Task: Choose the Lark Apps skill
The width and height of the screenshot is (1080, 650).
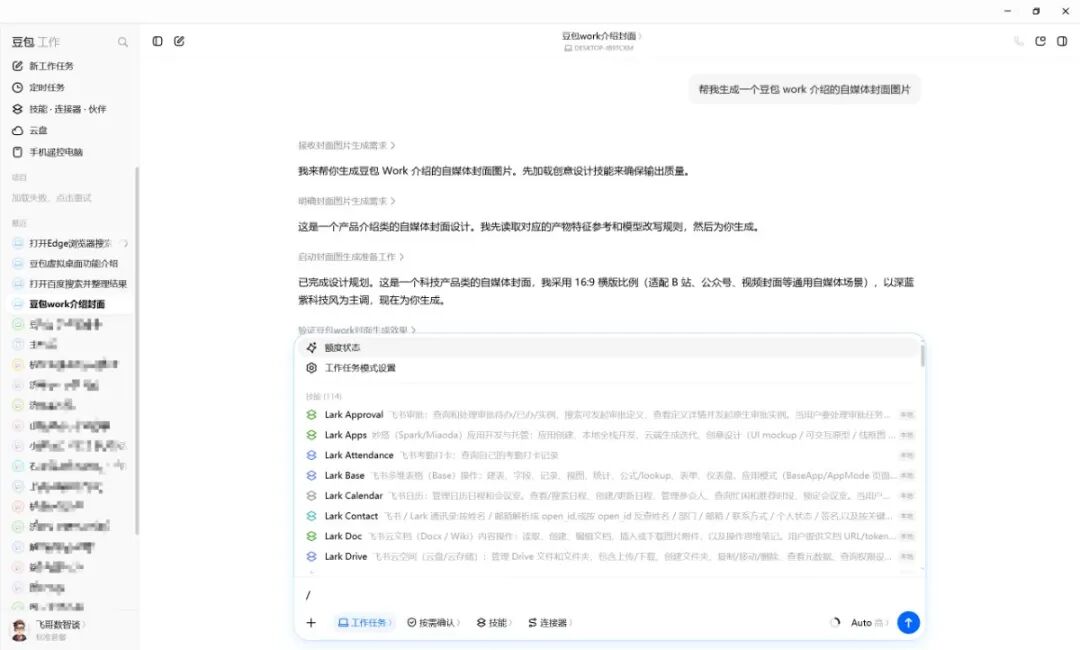Action: 610,435
